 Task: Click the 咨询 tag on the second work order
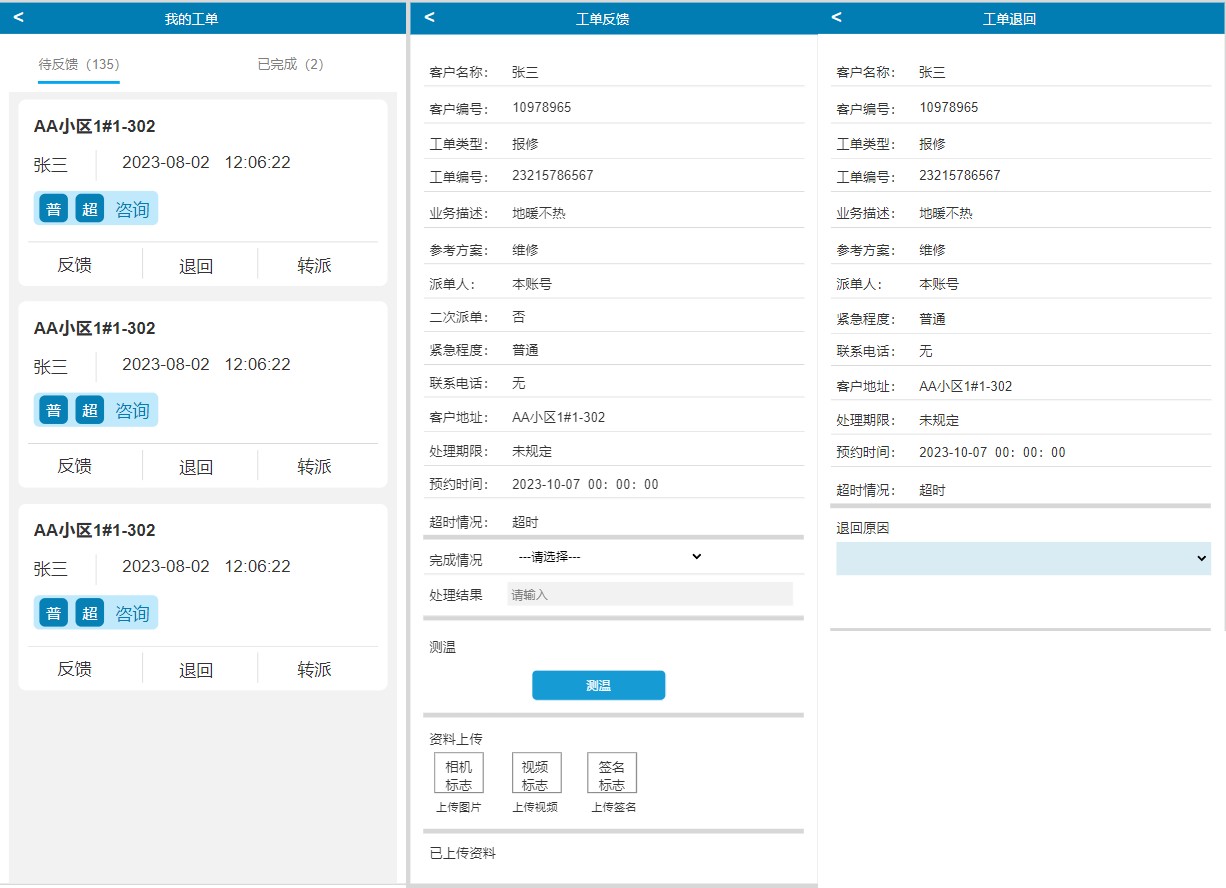tap(132, 411)
